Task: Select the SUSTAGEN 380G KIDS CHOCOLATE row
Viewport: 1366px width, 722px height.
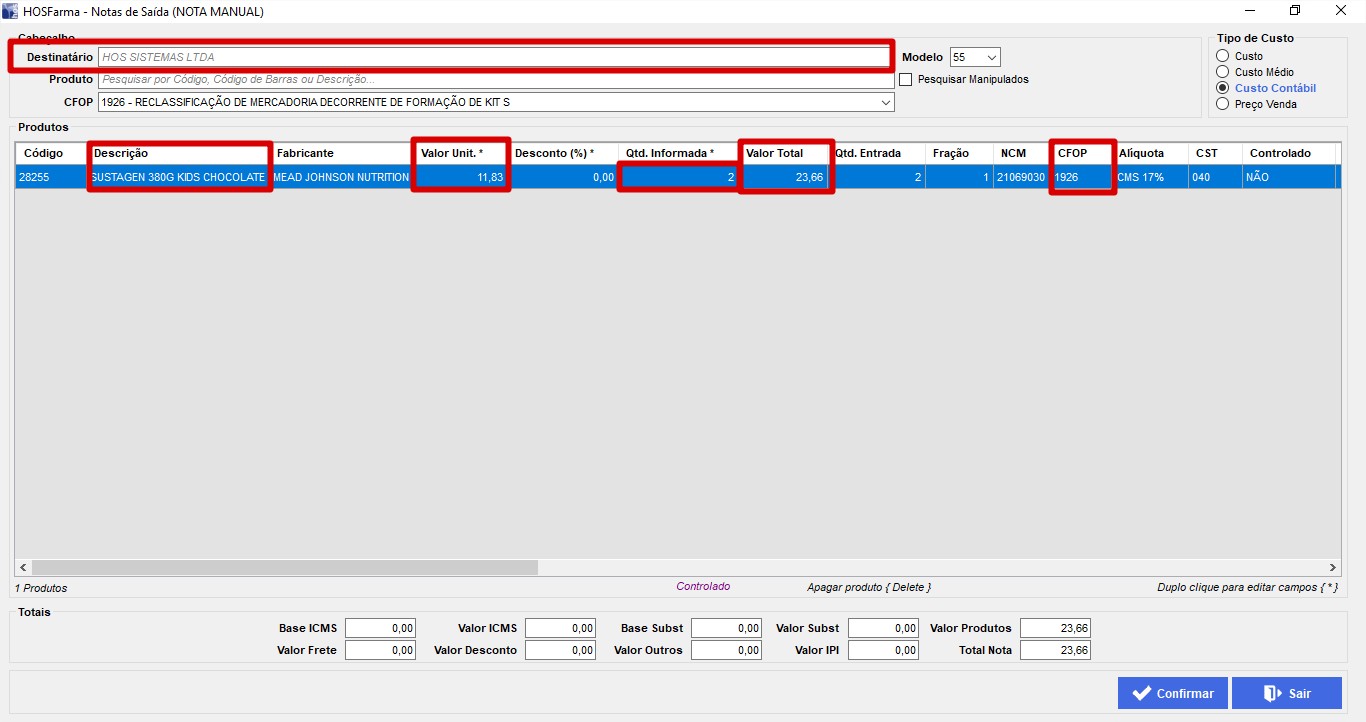Action: [x=179, y=177]
